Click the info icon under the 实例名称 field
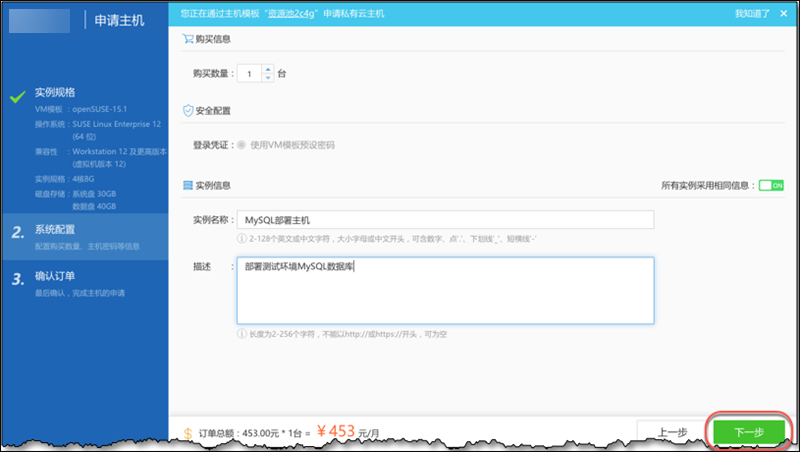Viewport: 800px width, 452px height. coord(241,238)
